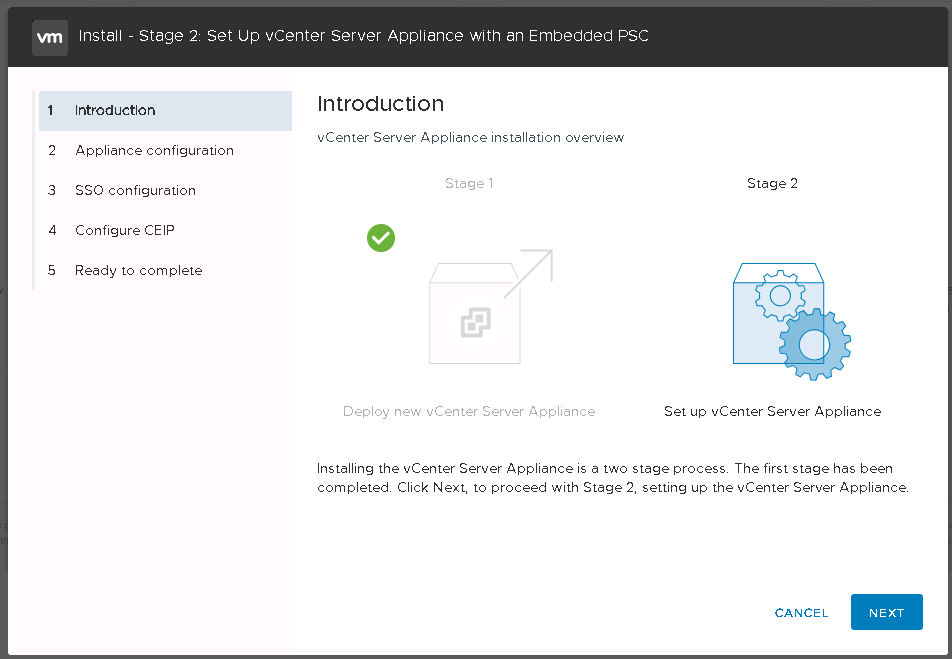The width and height of the screenshot is (952, 659).
Task: Click the Install - Stage 2 title bar text
Action: [x=363, y=37]
